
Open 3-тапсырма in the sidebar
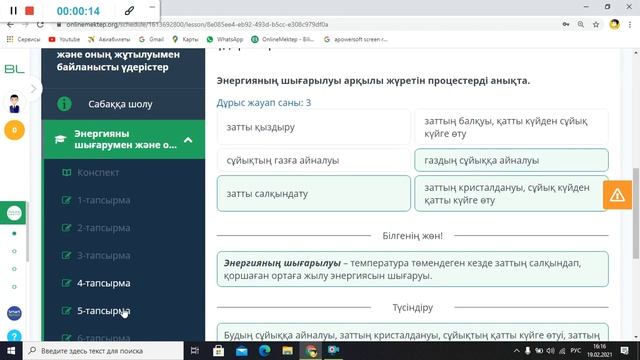point(104,256)
